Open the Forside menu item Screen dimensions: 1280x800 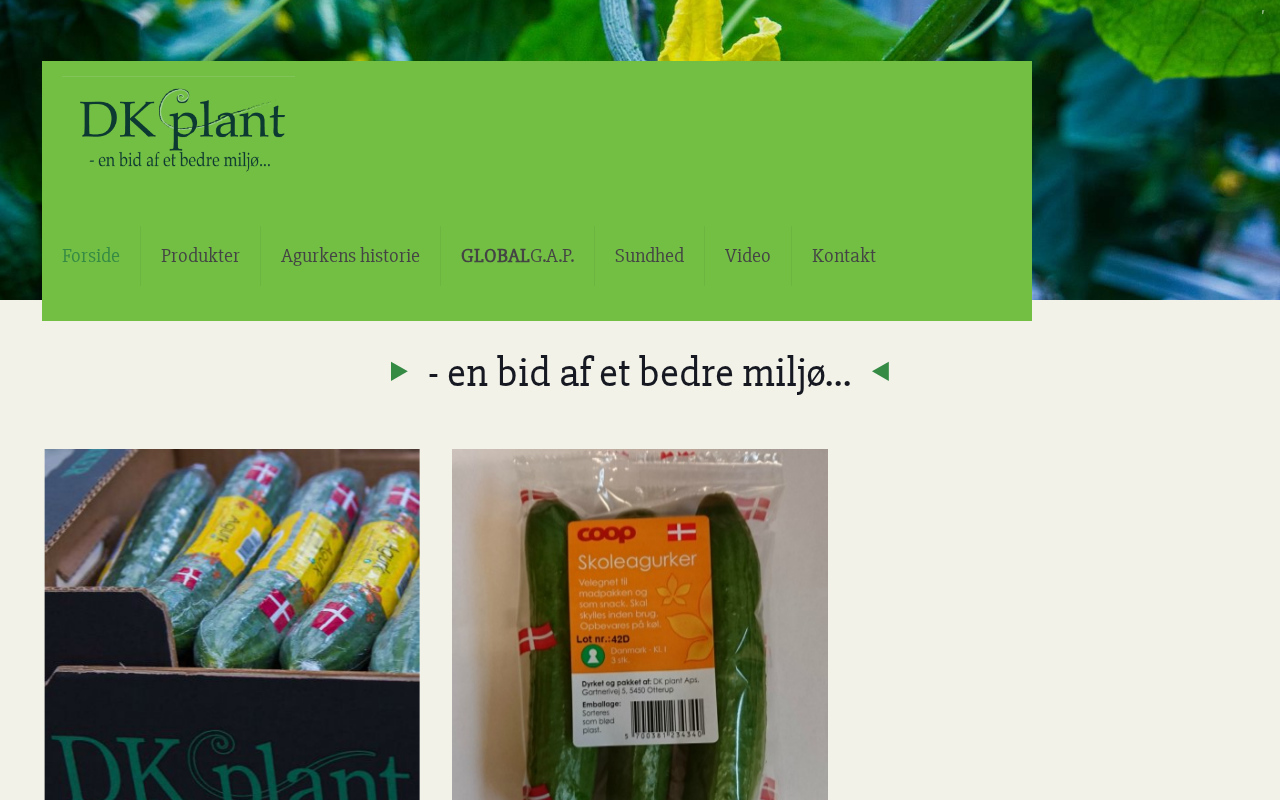[91, 256]
